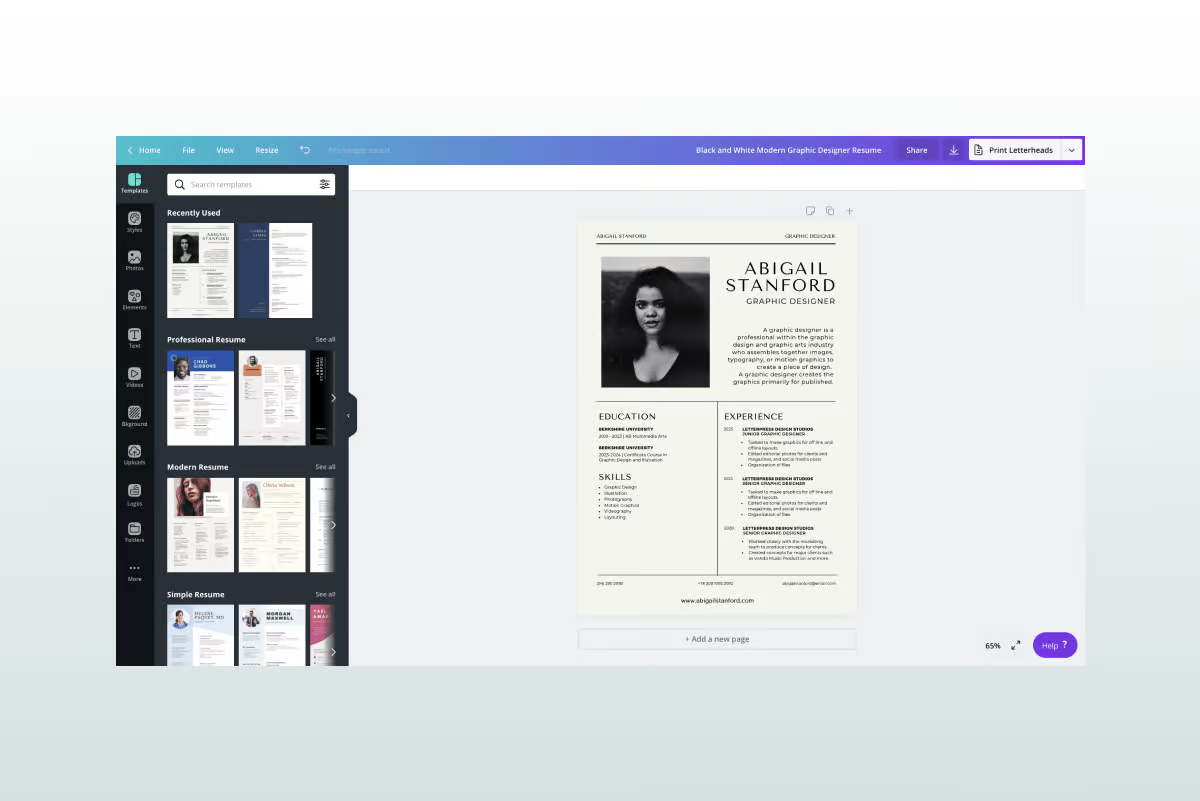The image size is (1200, 801).
Task: Open the 65% zoom level menu
Action: tap(992, 646)
